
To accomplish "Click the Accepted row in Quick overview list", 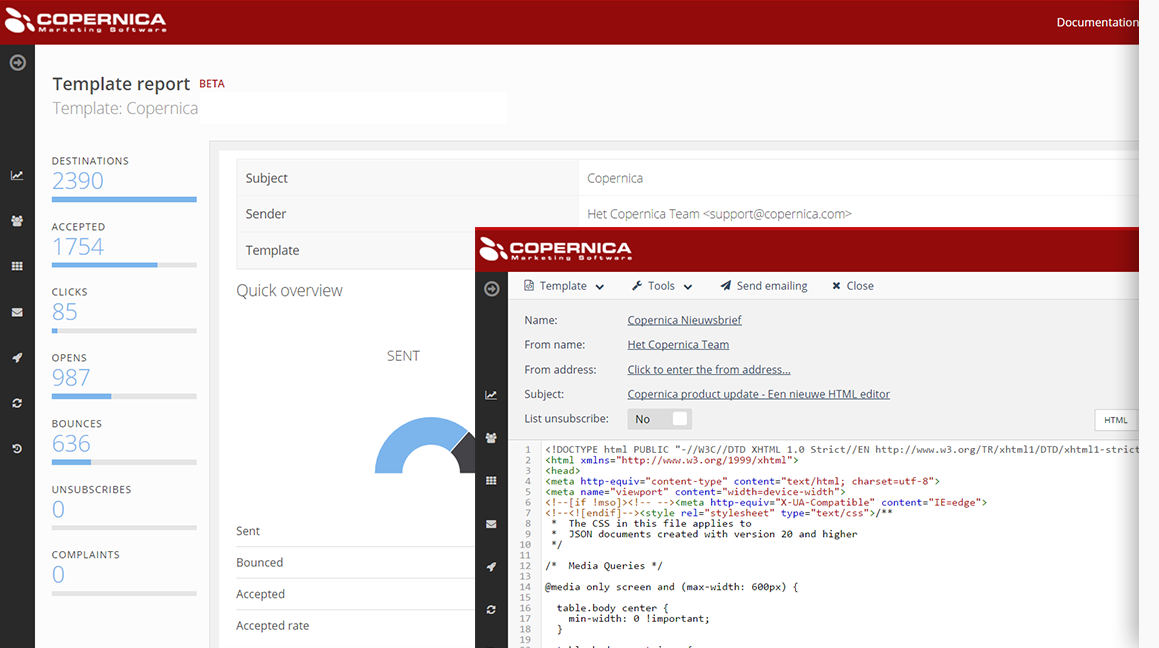I will pos(356,594).
